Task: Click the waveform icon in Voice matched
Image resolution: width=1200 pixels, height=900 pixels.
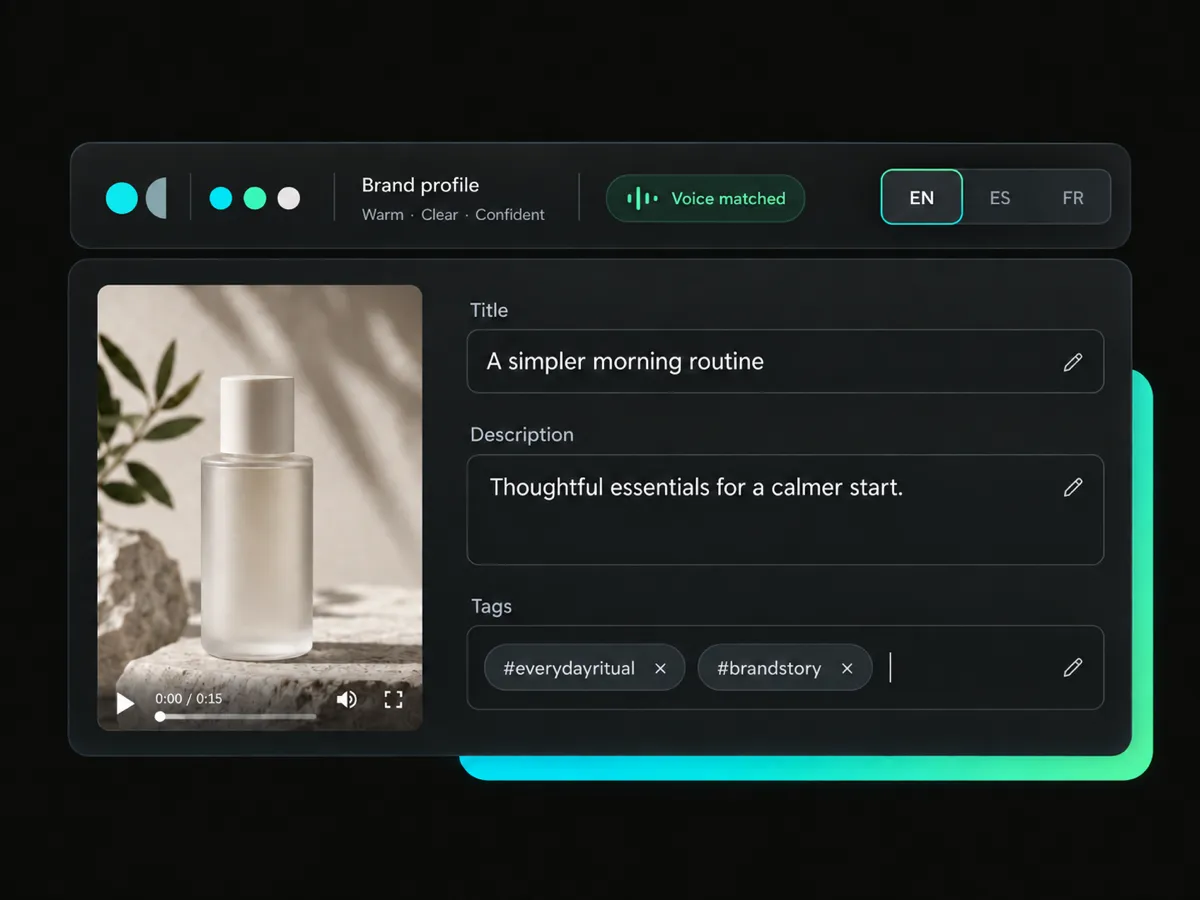Action: coord(642,199)
